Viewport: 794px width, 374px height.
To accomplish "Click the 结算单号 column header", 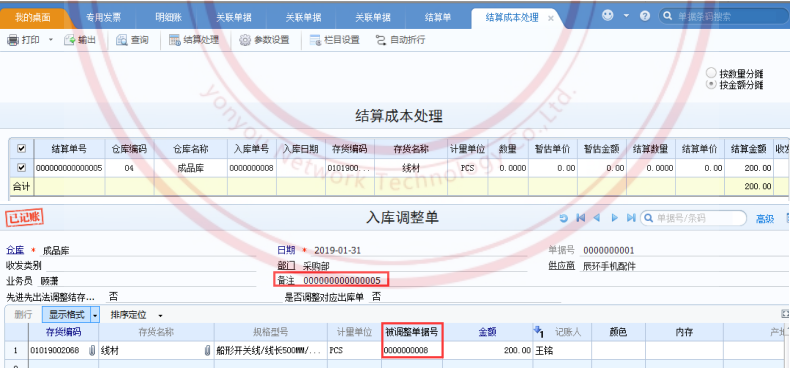I will (x=69, y=149).
